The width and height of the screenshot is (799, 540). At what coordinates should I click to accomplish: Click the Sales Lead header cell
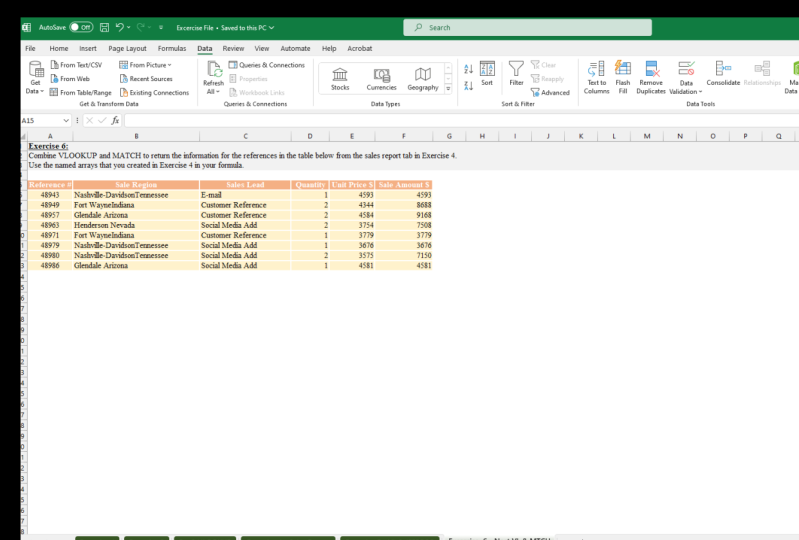click(x=245, y=184)
